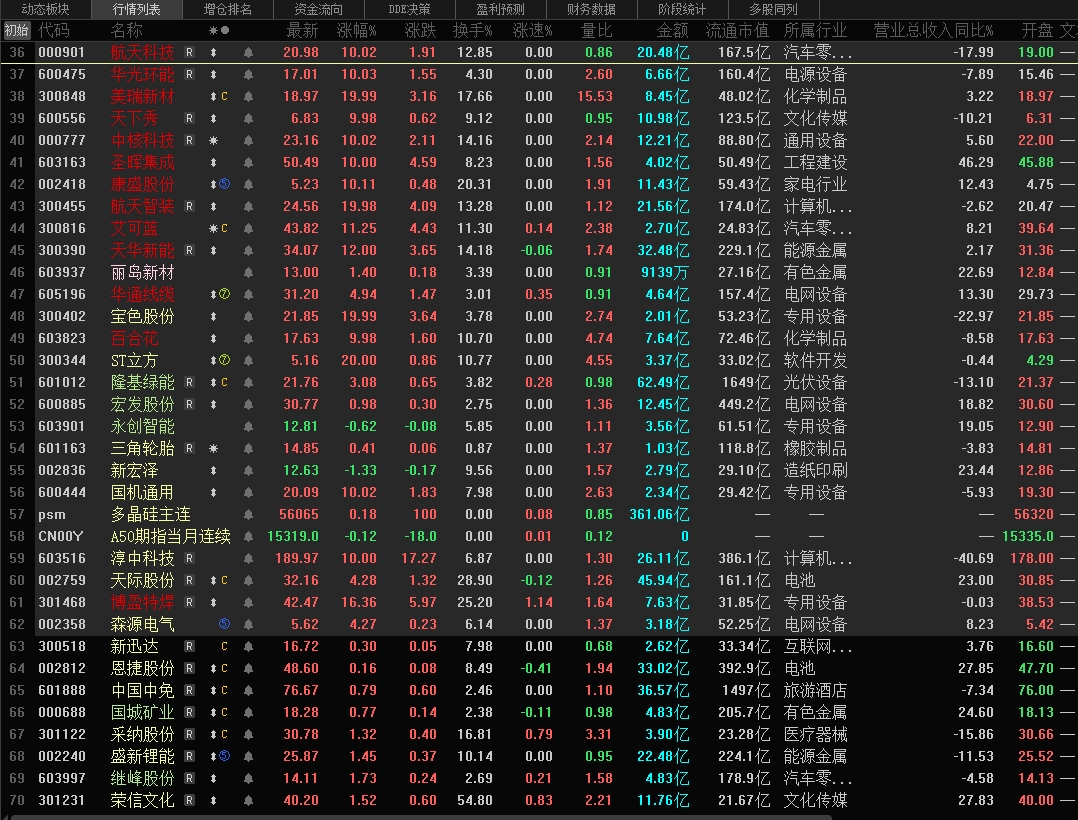
Task: Select the stock name 采纳股份
Action: pos(142,734)
